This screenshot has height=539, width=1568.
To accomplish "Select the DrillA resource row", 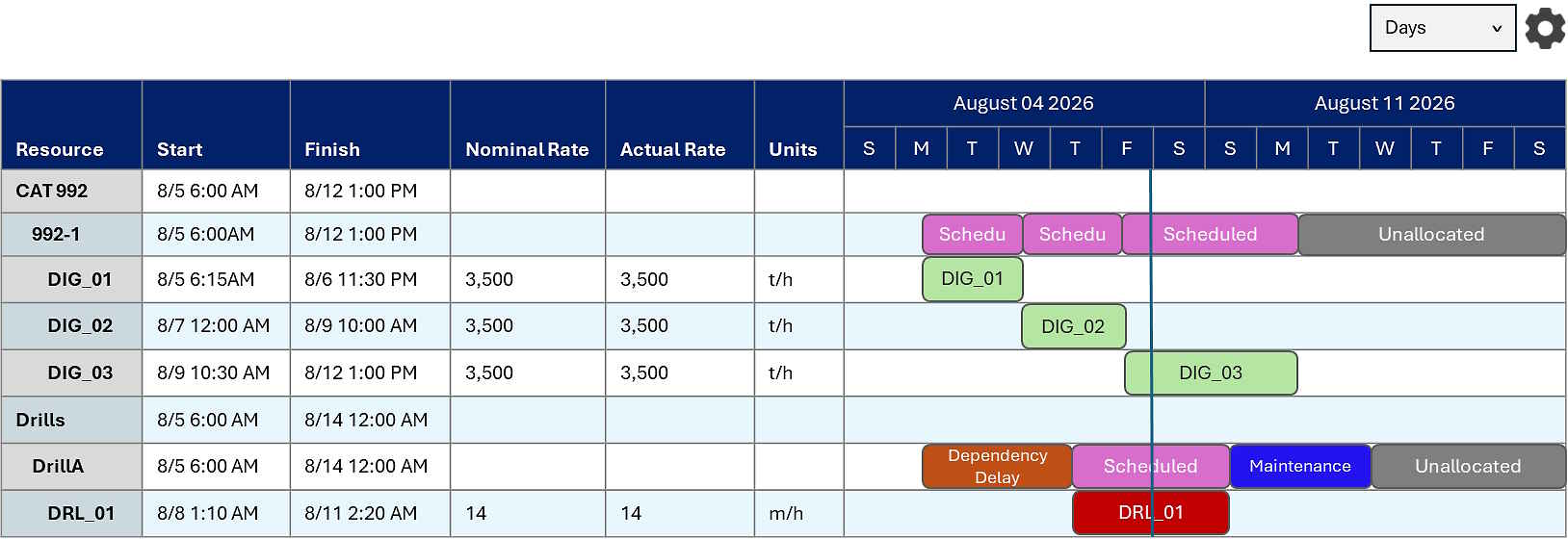I will (x=58, y=467).
